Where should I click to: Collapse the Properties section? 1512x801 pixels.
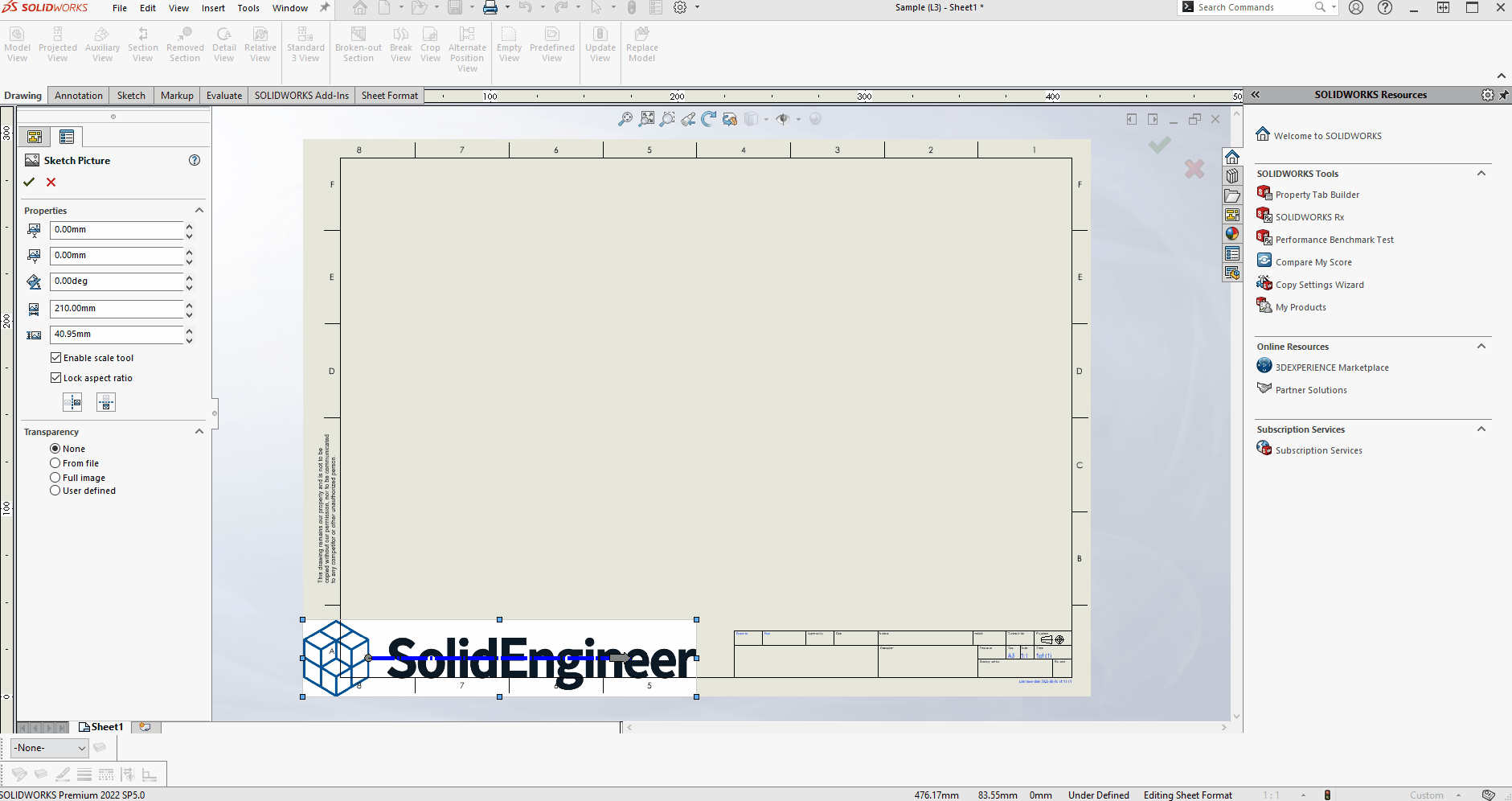pos(199,211)
